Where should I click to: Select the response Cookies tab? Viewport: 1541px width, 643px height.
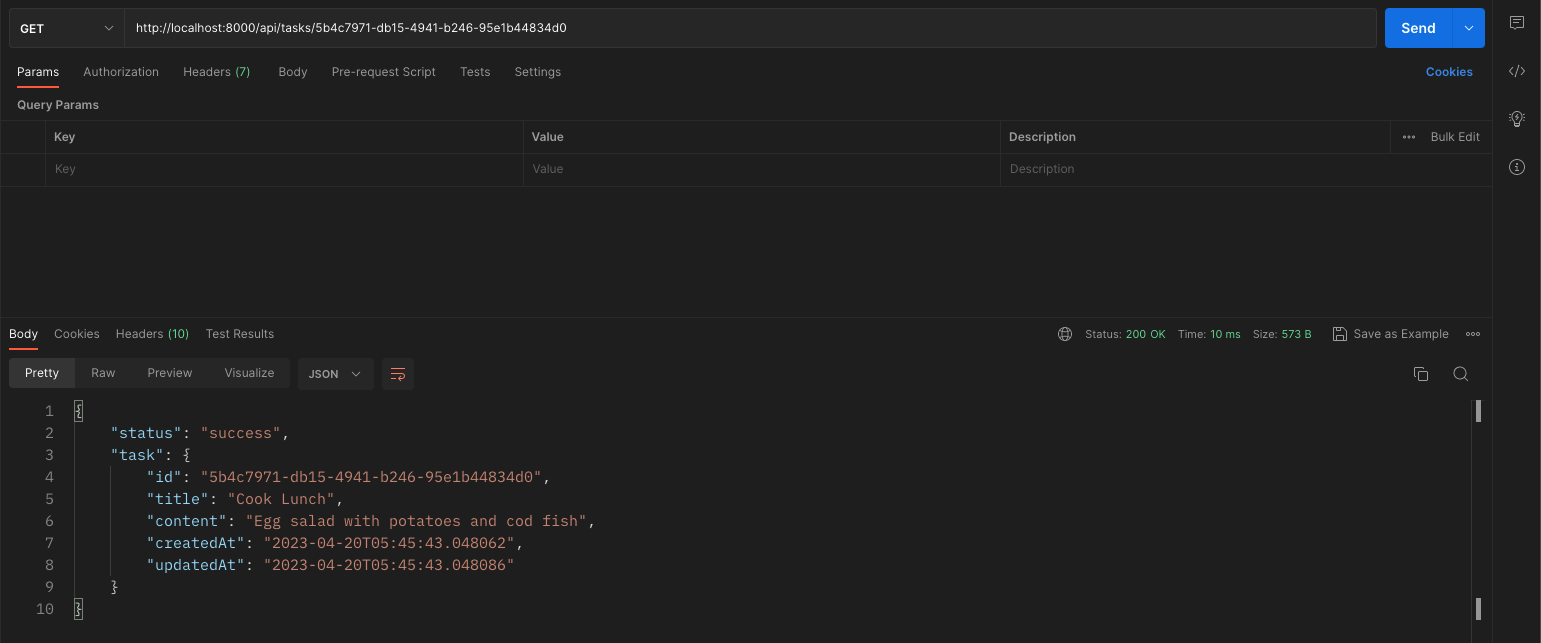click(x=77, y=334)
